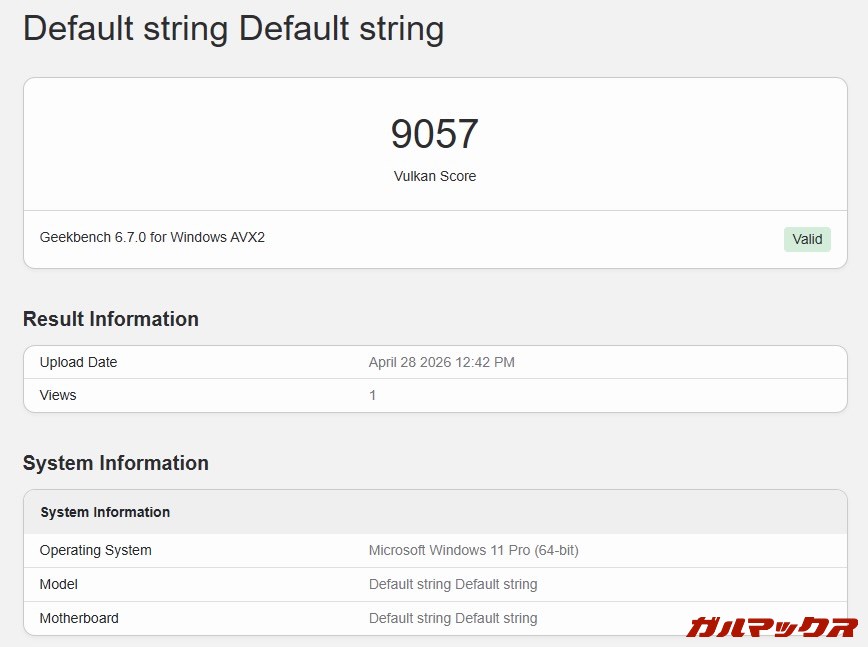Click the Views row label
The width and height of the screenshot is (868, 647).
click(58, 395)
